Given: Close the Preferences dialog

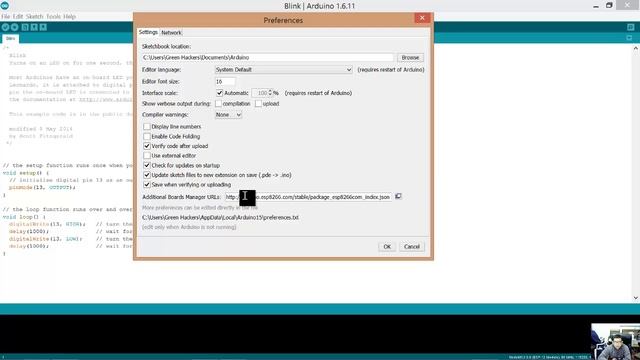Looking at the screenshot, I should (x=422, y=18).
